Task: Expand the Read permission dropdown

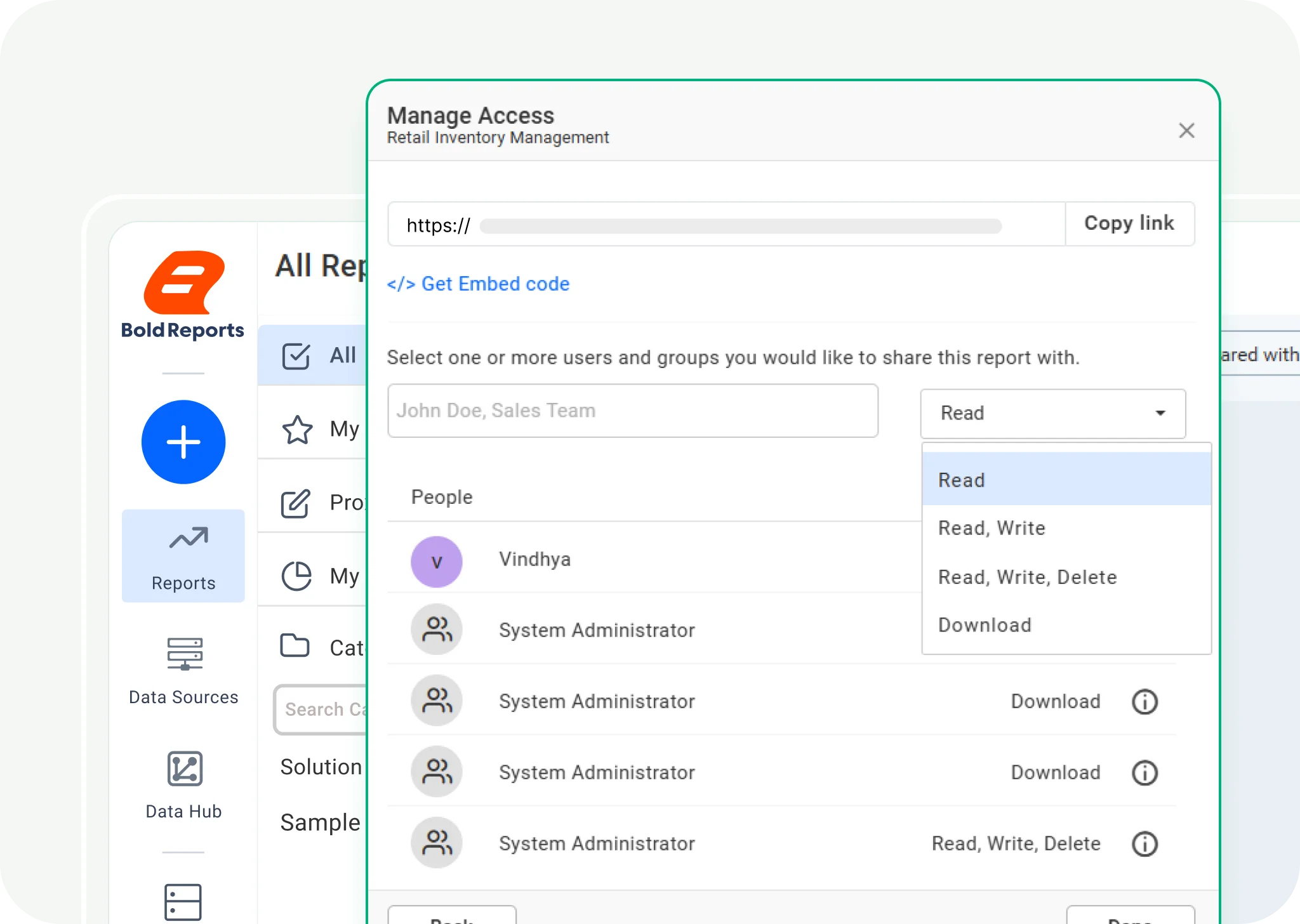Action: 1052,413
